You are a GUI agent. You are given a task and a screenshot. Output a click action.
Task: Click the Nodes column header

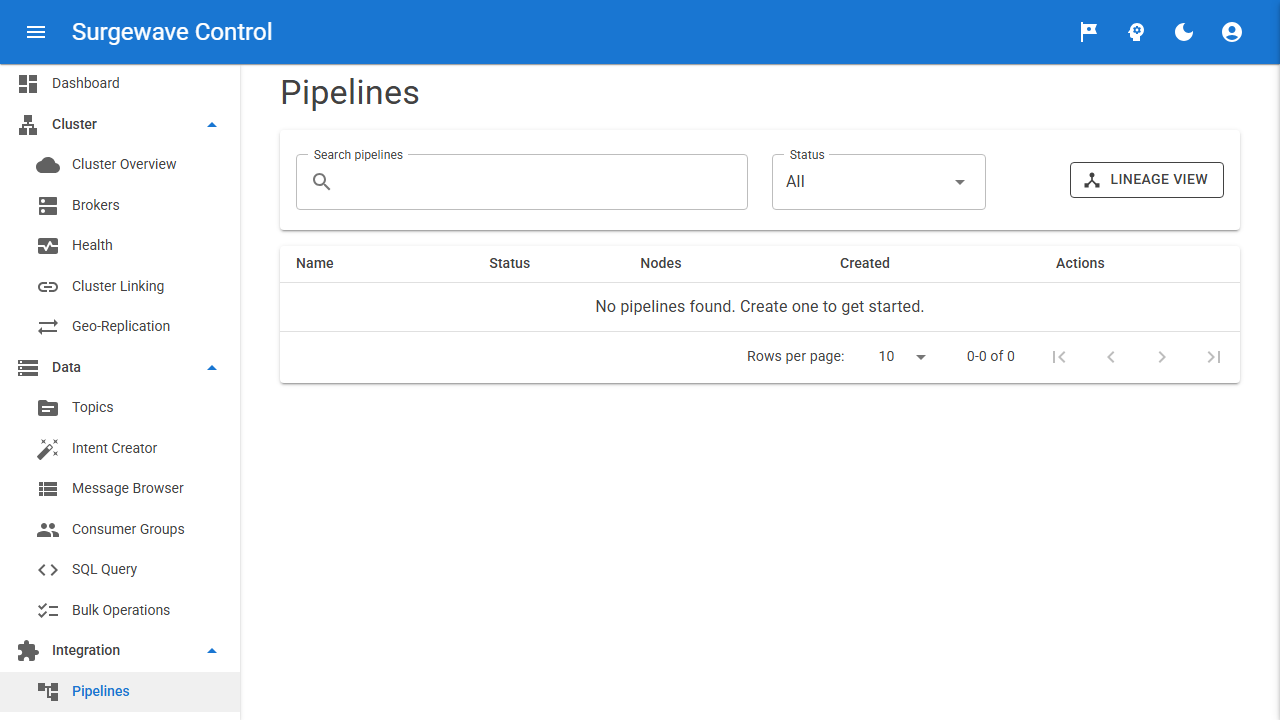(x=661, y=264)
